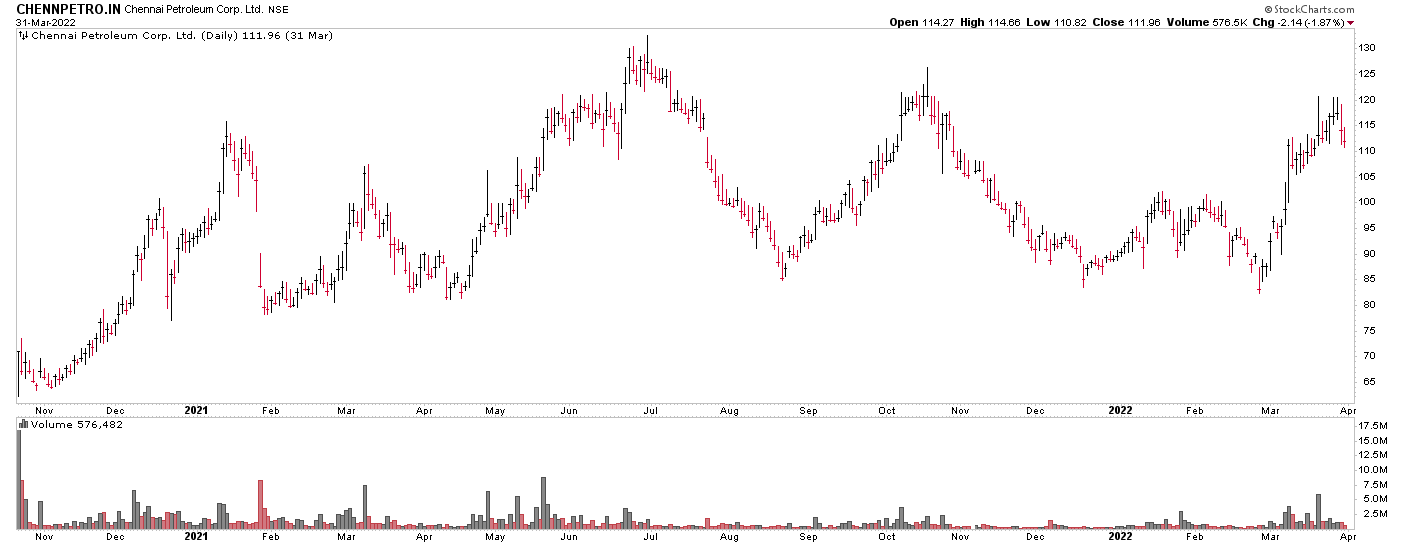Click the price bar legend icon
Screen dimensions: 1404x545
tap(24, 36)
